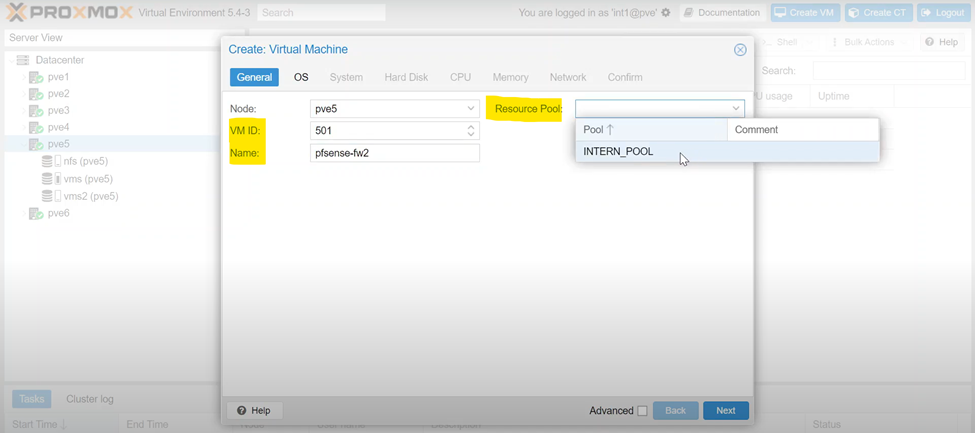This screenshot has width=975, height=433.
Task: Expand the pve2 tree node
Action: click(x=24, y=94)
